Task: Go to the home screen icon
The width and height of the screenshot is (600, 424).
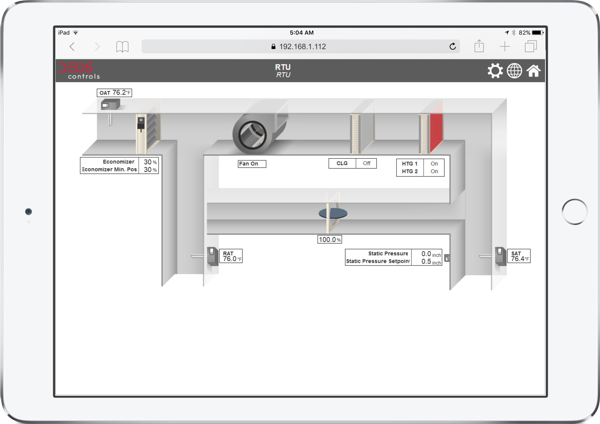Action: [534, 70]
